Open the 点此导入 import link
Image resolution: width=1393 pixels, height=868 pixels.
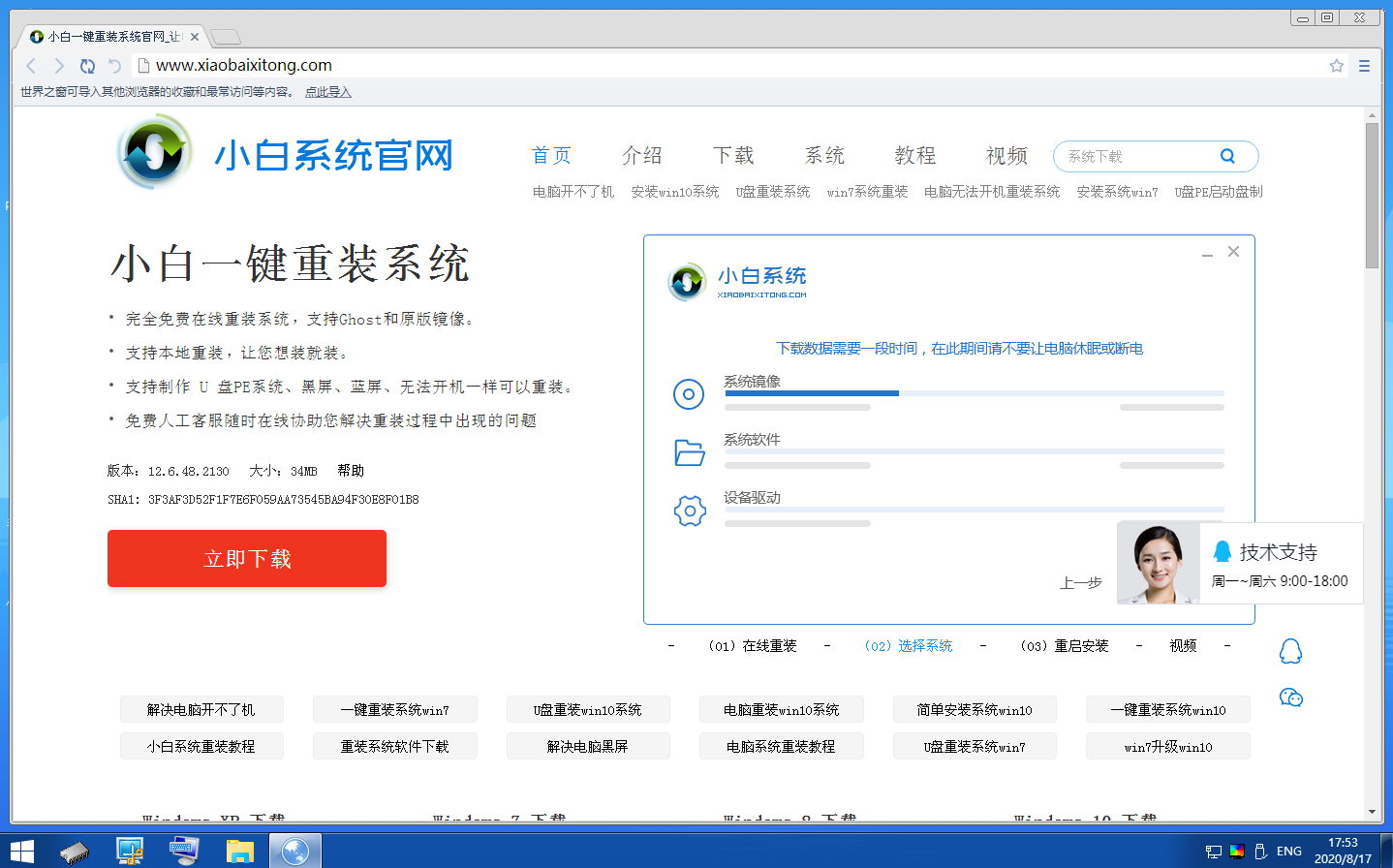tap(327, 91)
